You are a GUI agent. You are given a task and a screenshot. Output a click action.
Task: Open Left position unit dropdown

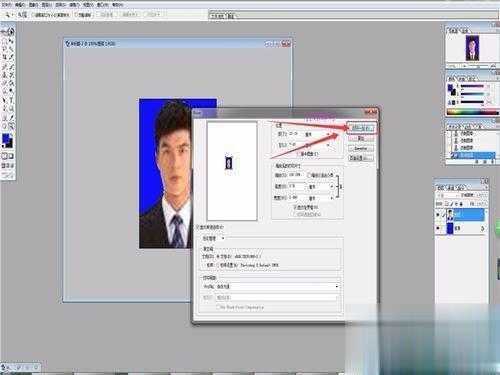point(318,145)
